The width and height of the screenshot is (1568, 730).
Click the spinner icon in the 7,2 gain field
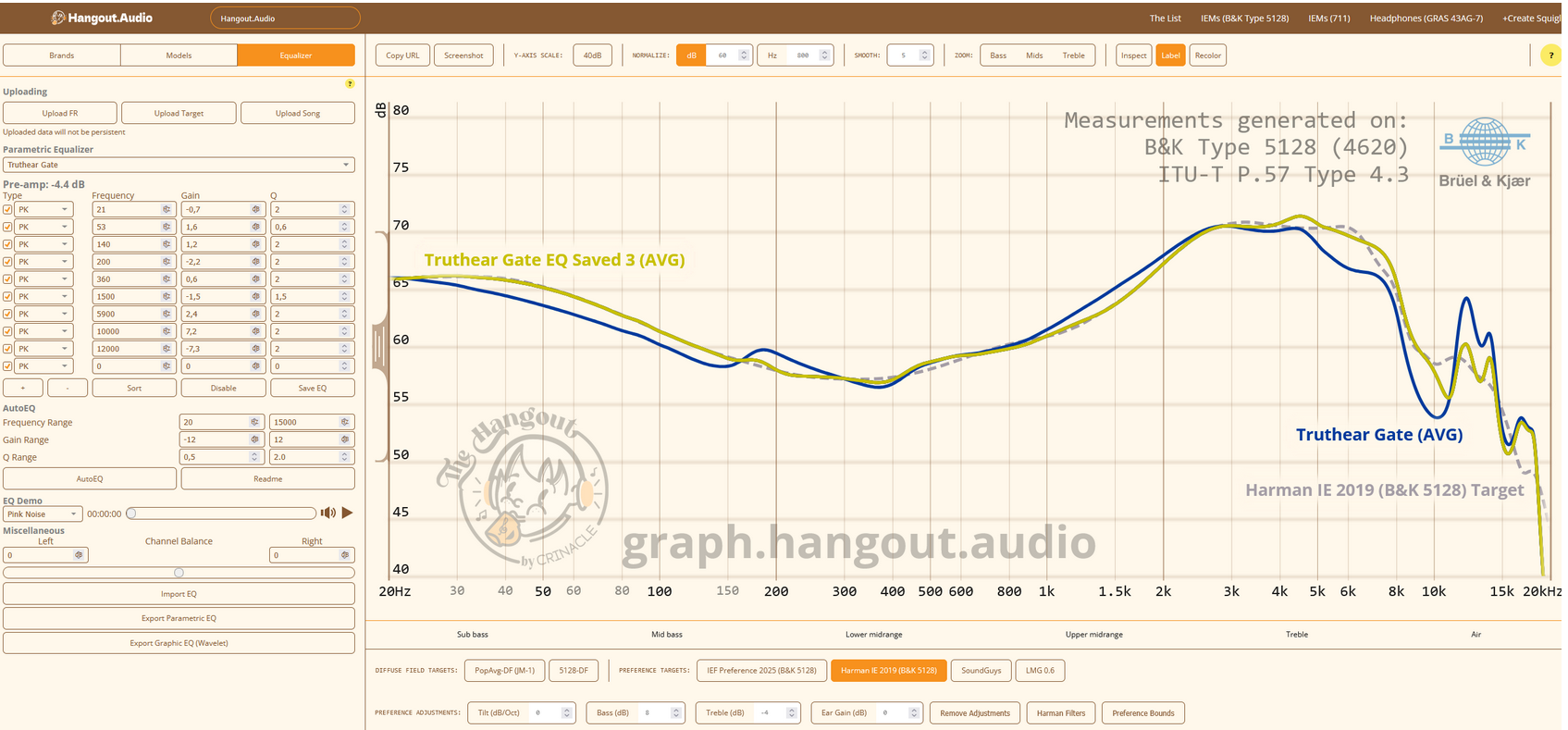[x=256, y=331]
